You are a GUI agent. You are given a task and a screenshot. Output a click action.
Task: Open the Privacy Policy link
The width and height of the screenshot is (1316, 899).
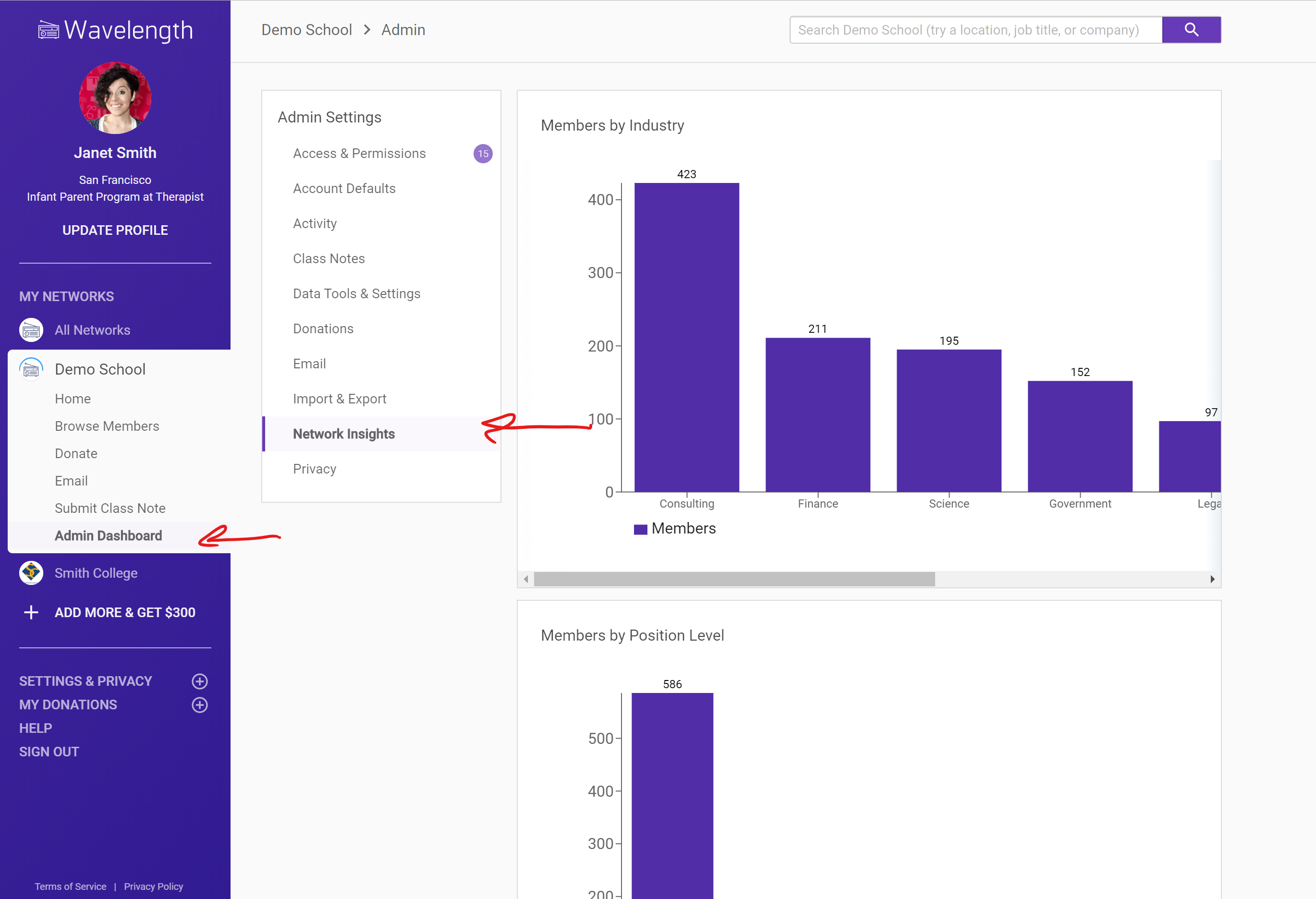click(153, 887)
